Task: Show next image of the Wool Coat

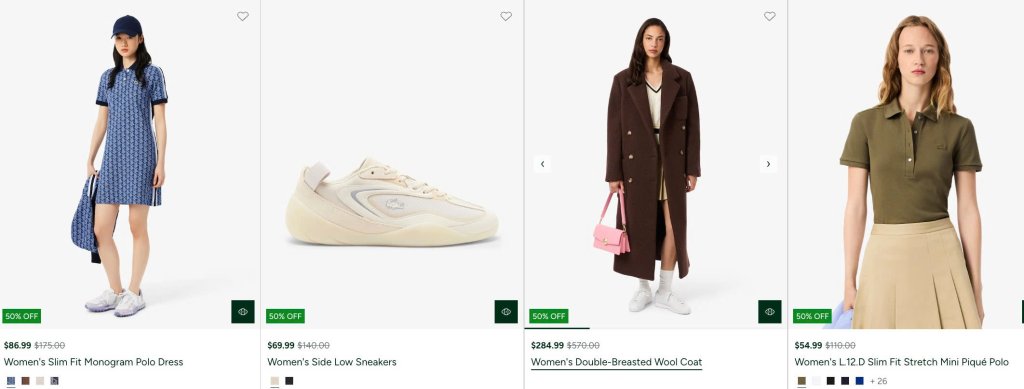Action: pyautogui.click(x=768, y=164)
